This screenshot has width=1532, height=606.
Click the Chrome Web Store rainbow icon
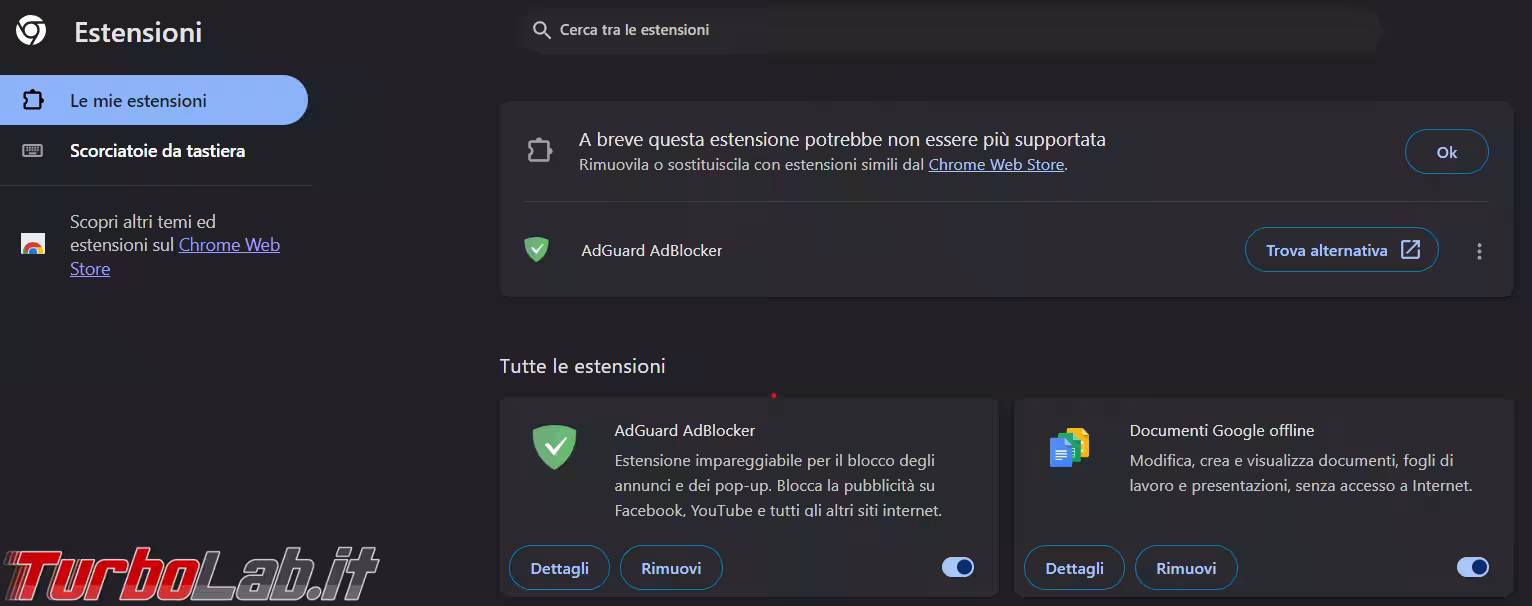[x=33, y=245]
